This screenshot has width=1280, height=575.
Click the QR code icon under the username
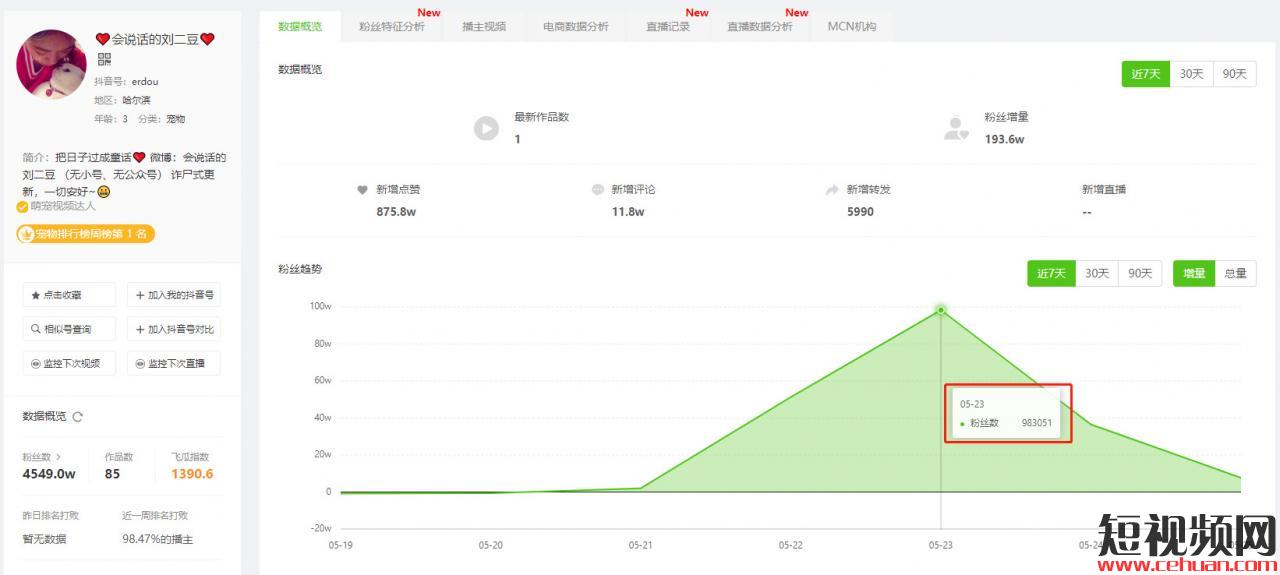[104, 59]
